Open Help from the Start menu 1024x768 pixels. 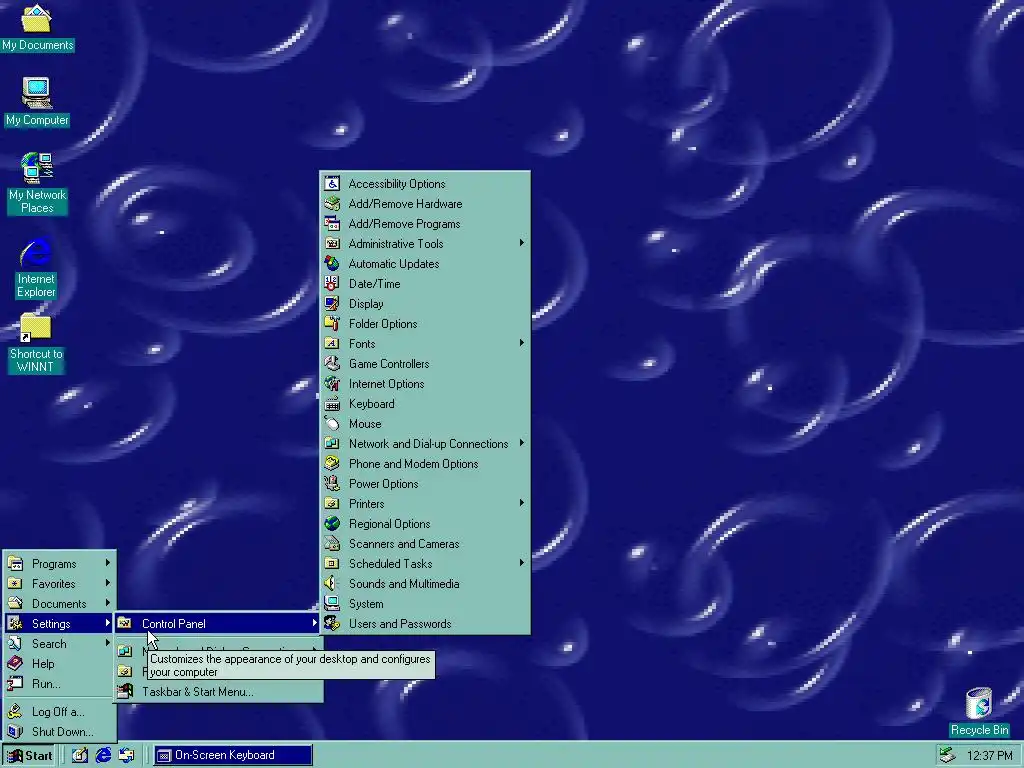click(59, 664)
